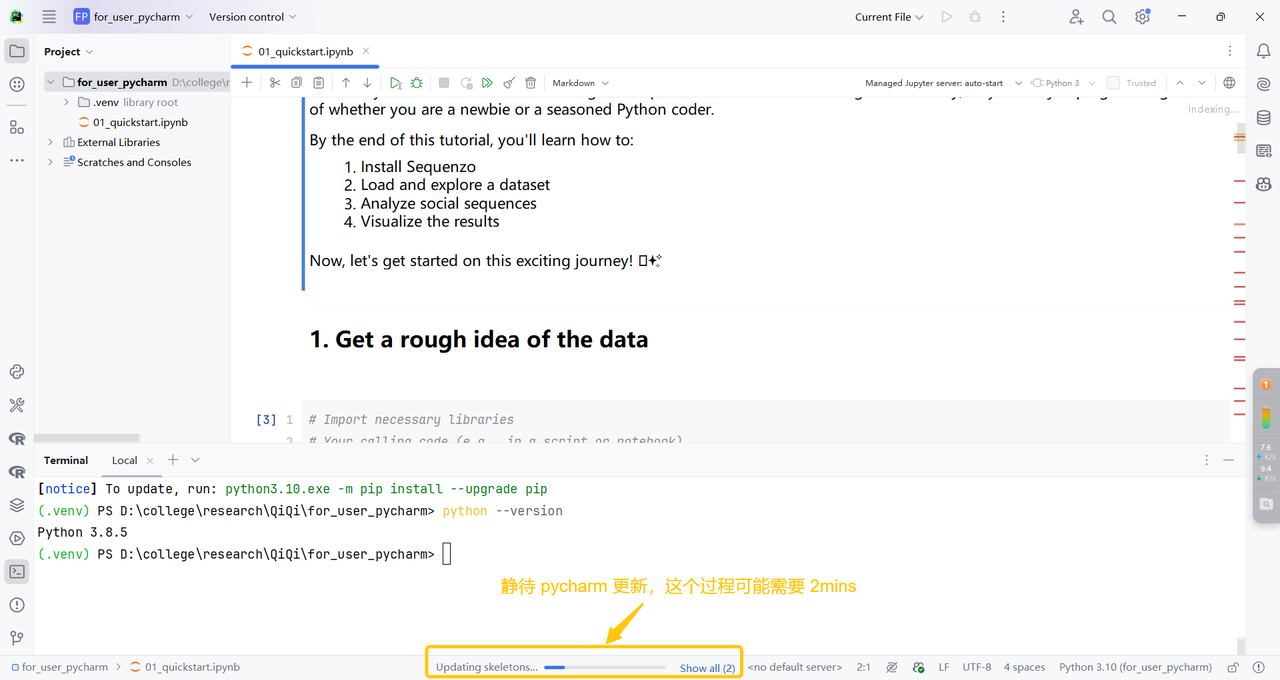Click Python 3.10 interpreter in status bar

tap(1135, 667)
